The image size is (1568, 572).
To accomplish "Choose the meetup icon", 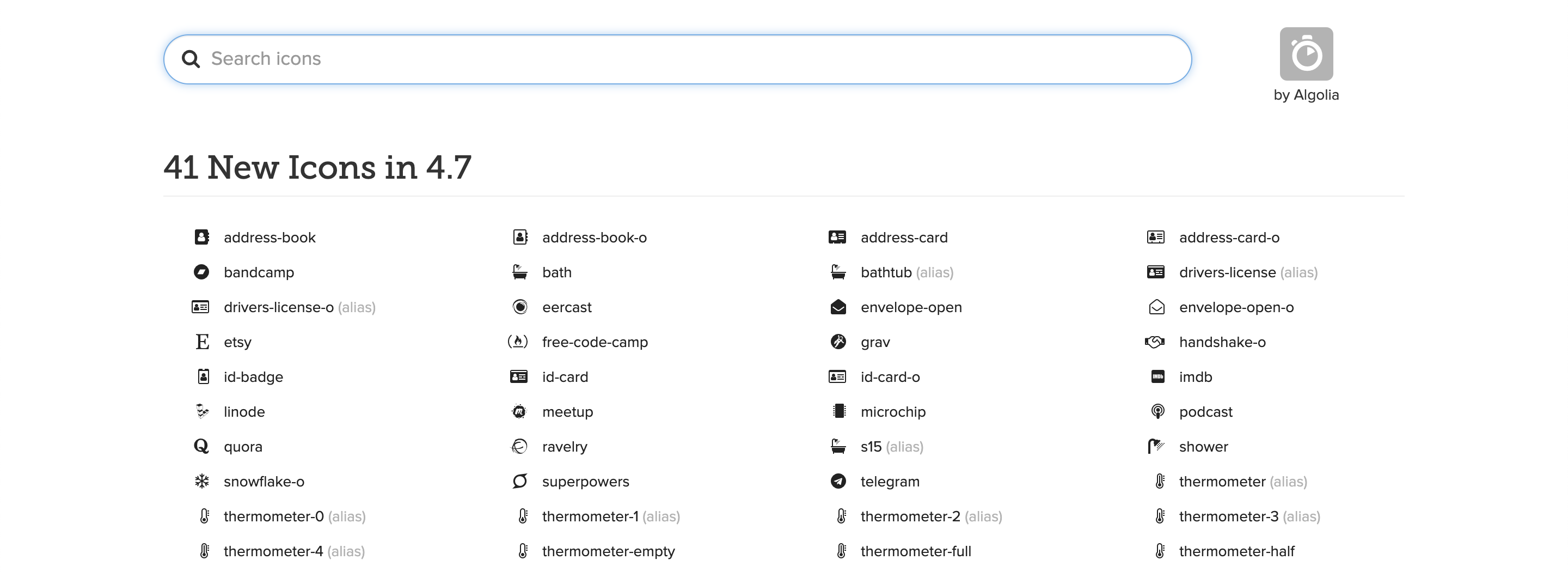I will [x=519, y=411].
